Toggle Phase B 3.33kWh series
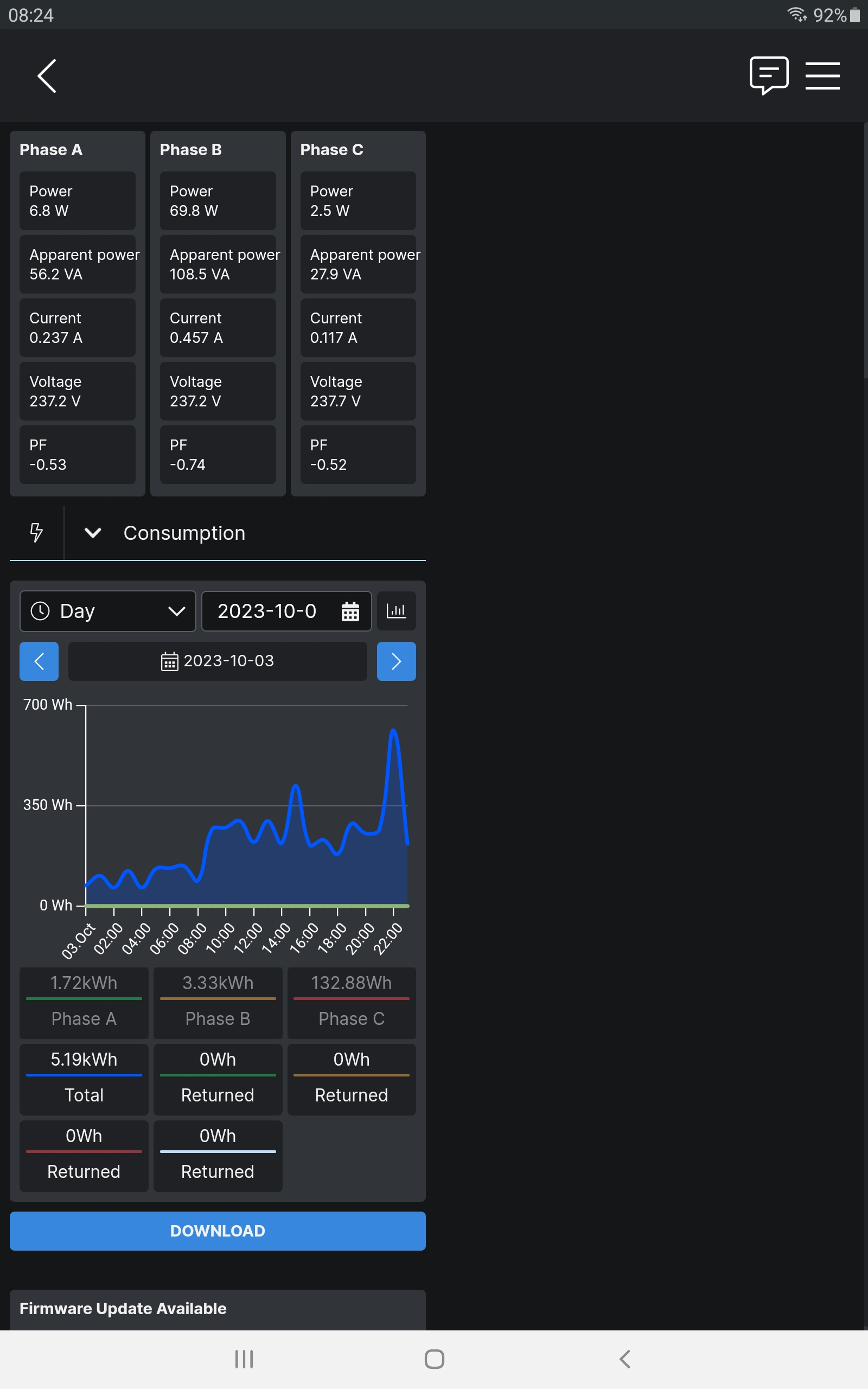This screenshot has height=1389, width=868. tap(218, 1002)
